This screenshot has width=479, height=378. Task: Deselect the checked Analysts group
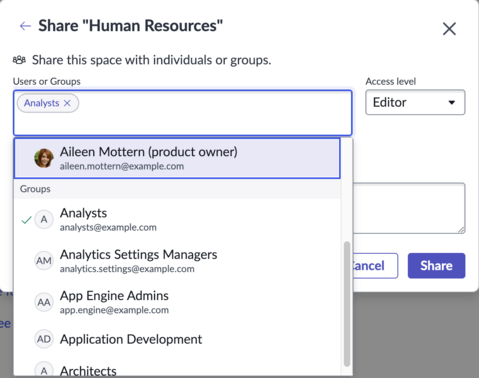(x=177, y=220)
